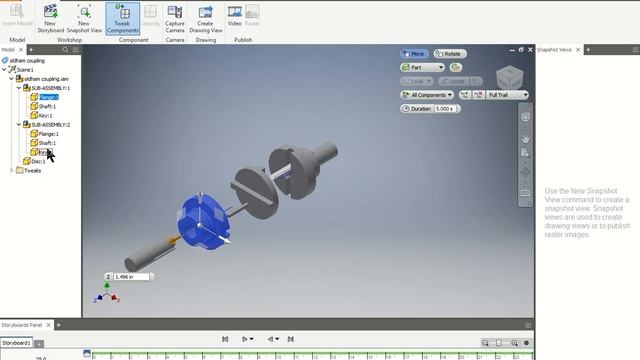
Task: Activate the Tweak Components tool
Action: (122, 18)
